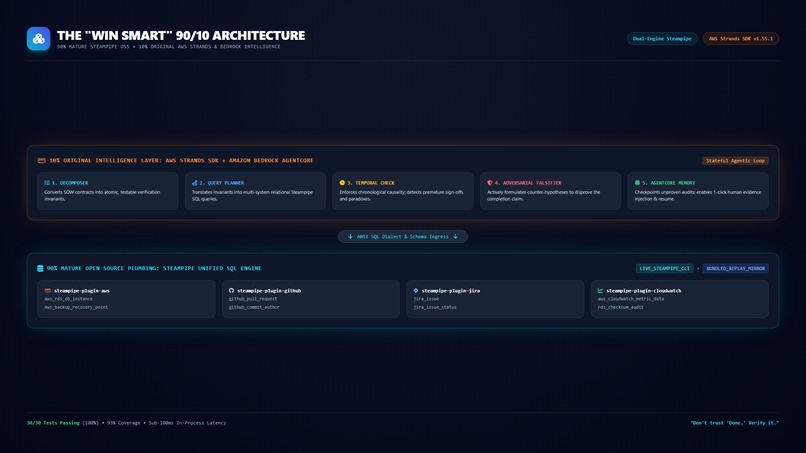Screen dimensions: 806x453
Task: Select the BUNDLED_REPLAY_MIRROR badge
Action: 736,268
